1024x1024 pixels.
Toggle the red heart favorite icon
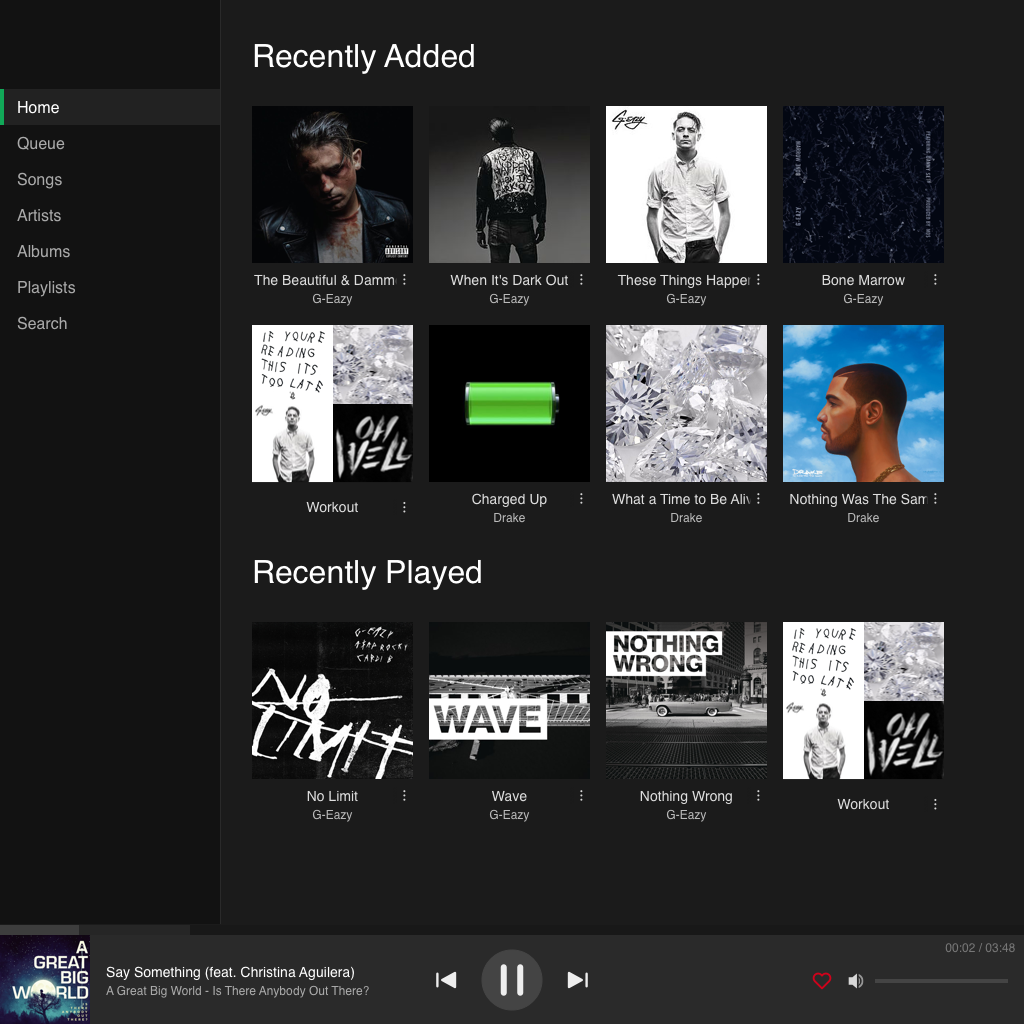822,980
